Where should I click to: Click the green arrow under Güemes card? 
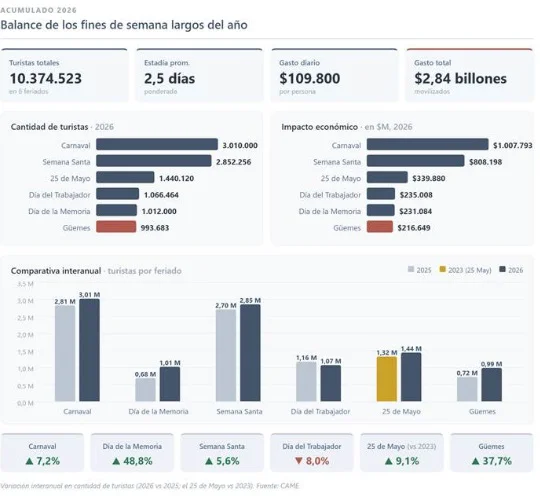pyautogui.click(x=476, y=461)
